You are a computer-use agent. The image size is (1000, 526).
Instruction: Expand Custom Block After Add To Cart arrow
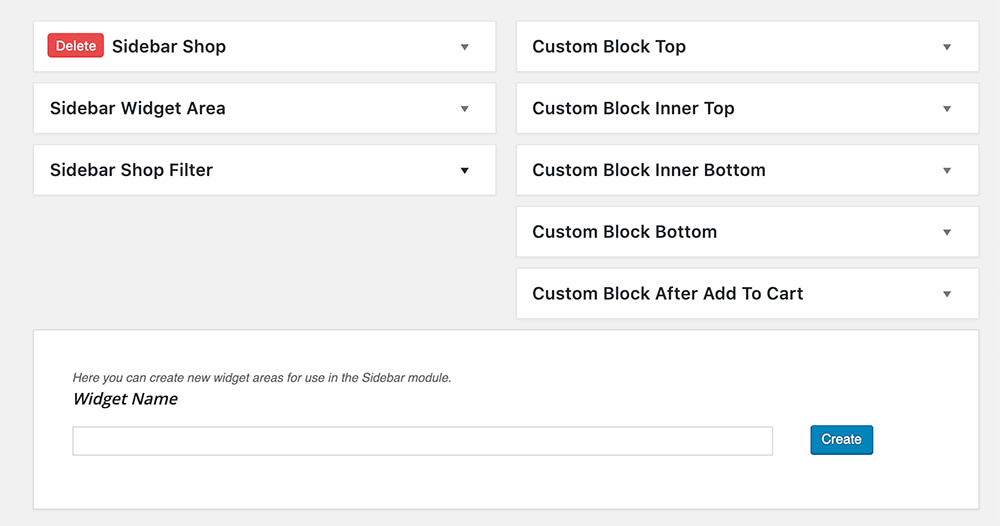947,295
